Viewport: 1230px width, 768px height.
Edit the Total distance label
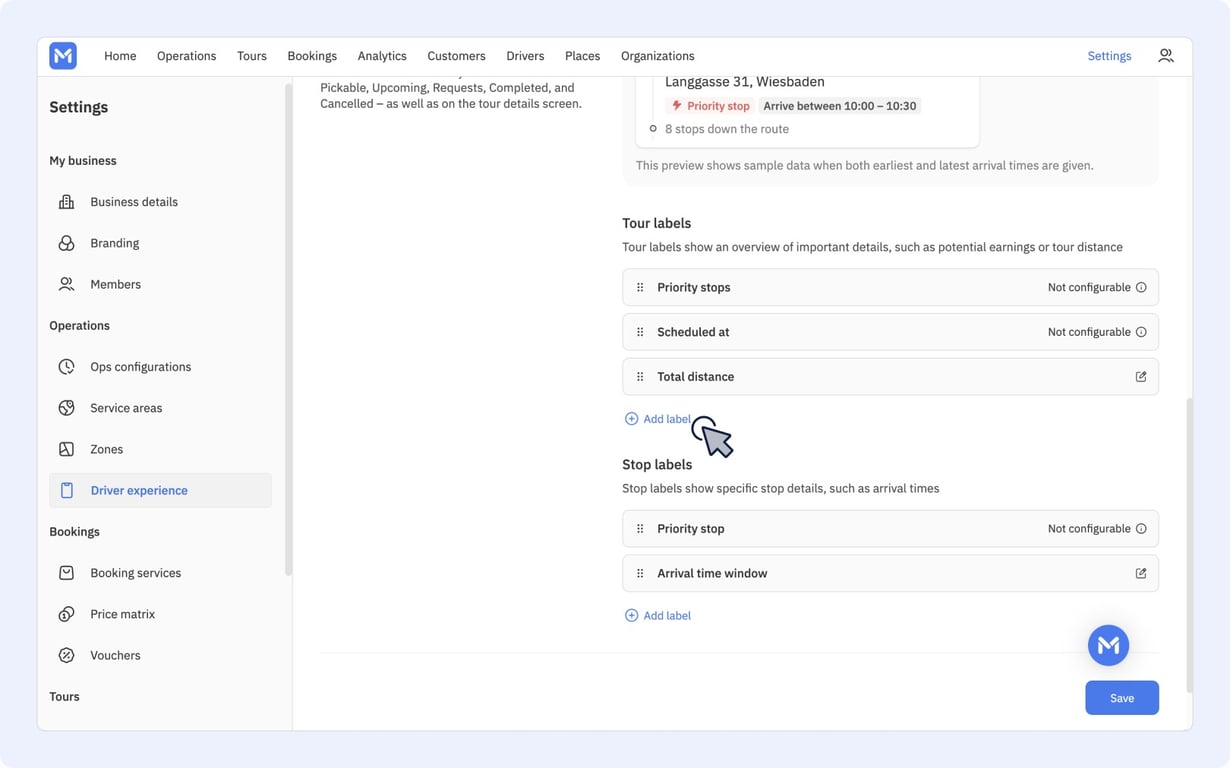pyautogui.click(x=1141, y=377)
